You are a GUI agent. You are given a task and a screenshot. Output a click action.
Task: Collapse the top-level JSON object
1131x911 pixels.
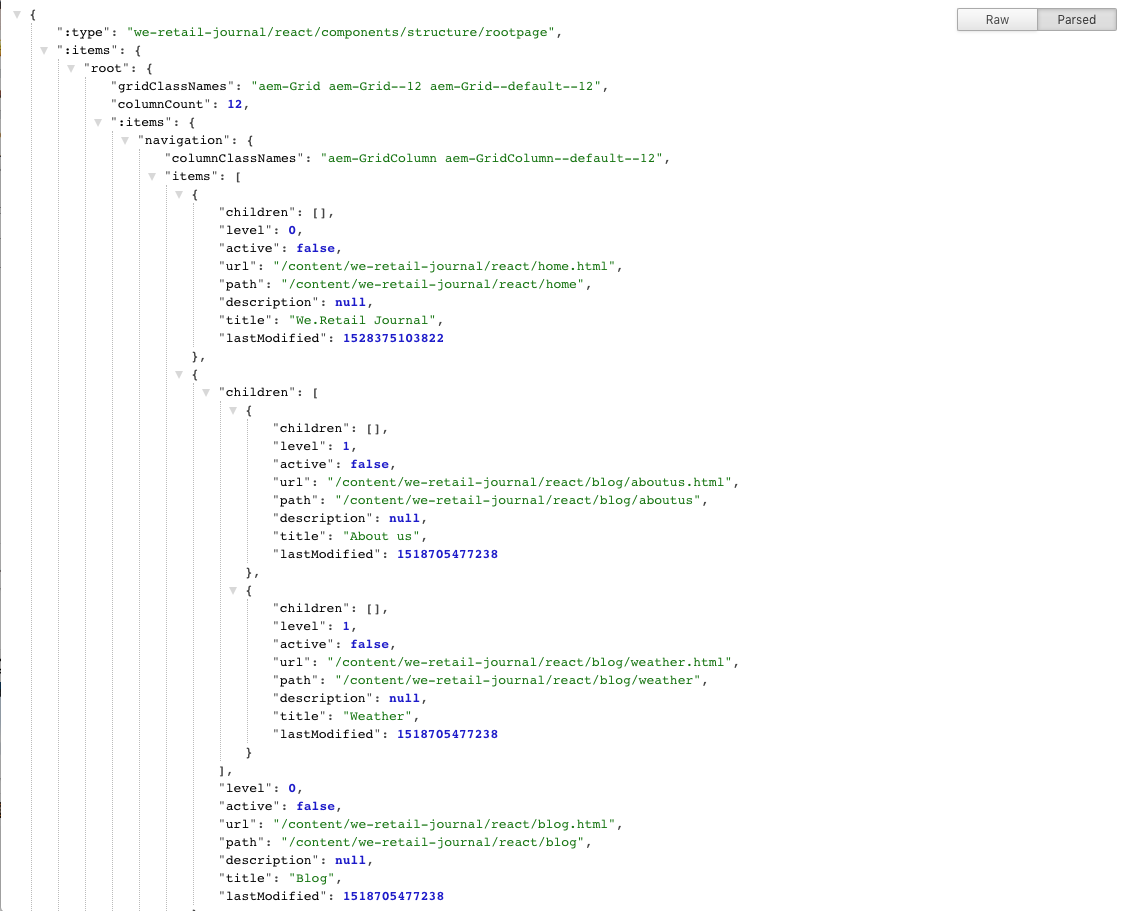click(17, 14)
